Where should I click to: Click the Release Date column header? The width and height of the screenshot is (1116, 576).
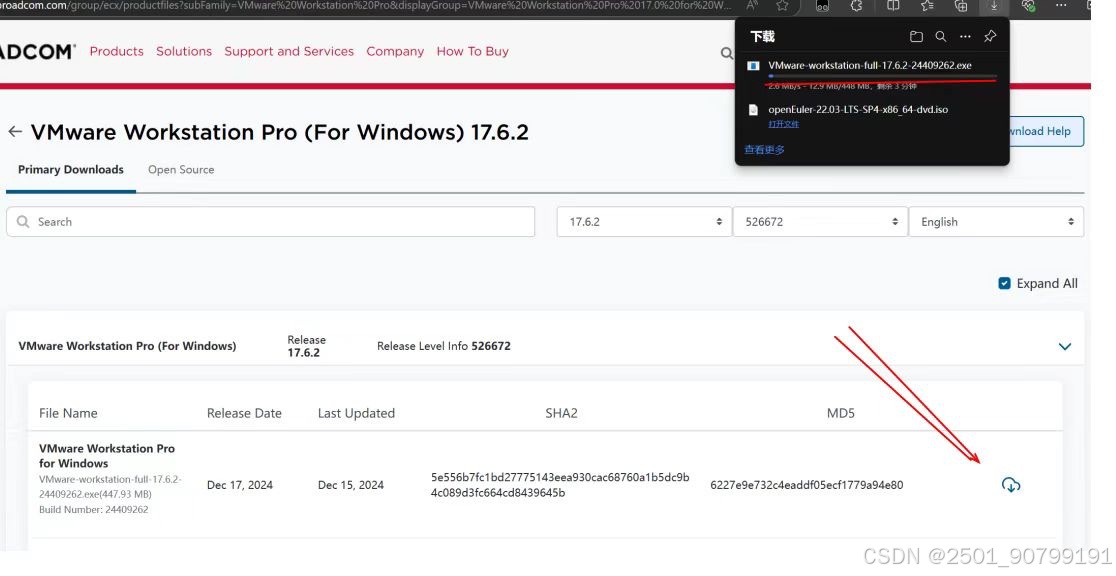point(244,413)
